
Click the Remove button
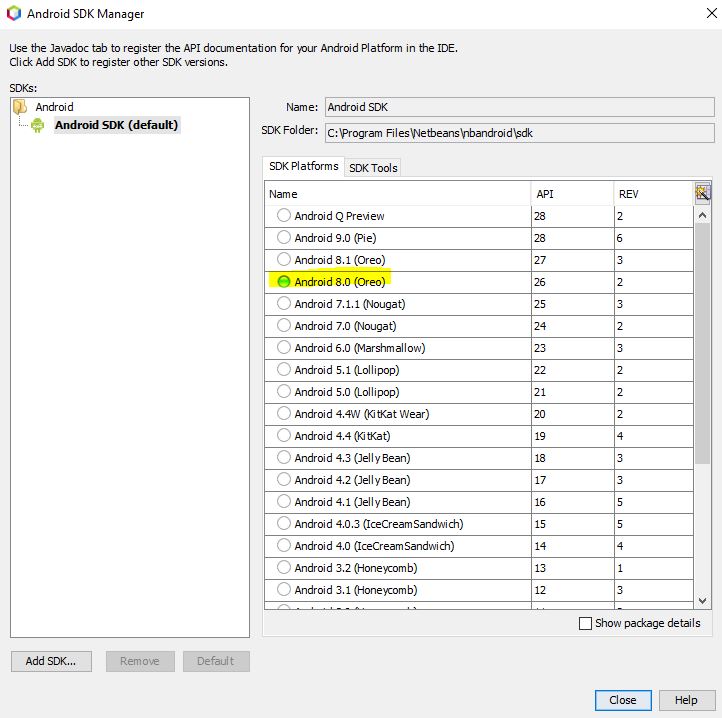pyautogui.click(x=140, y=661)
